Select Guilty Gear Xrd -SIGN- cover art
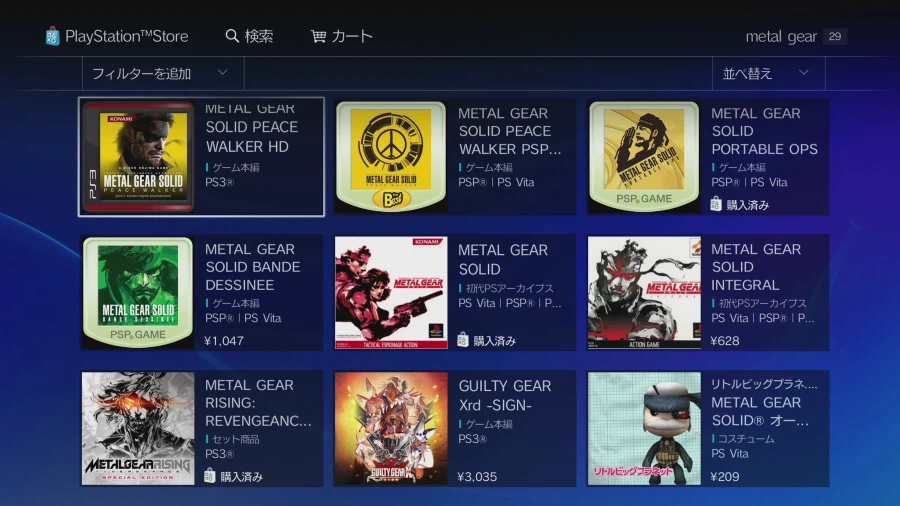This screenshot has height=506, width=900. coord(391,429)
